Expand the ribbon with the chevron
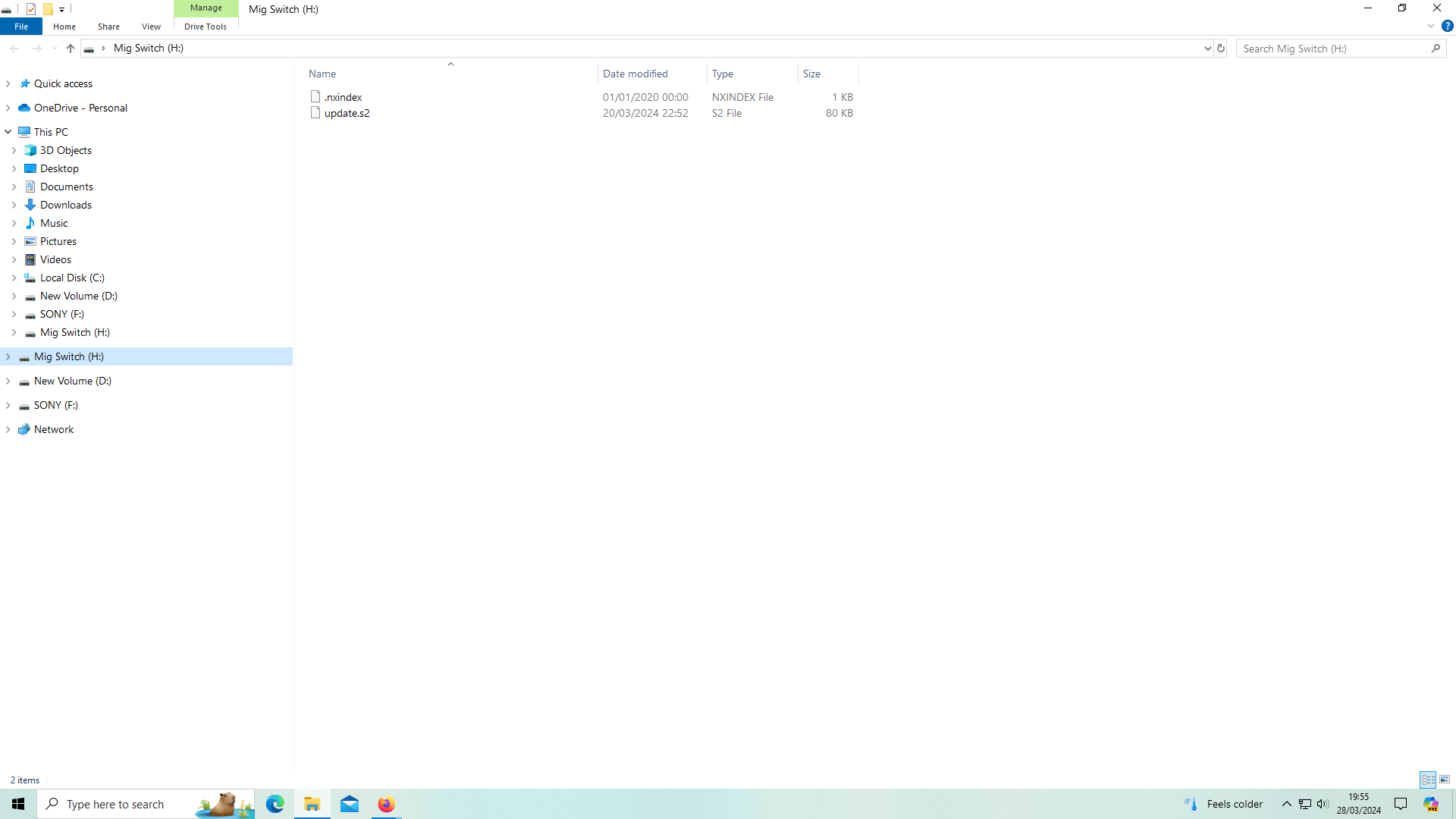Image resolution: width=1456 pixels, height=819 pixels. pos(1431,26)
